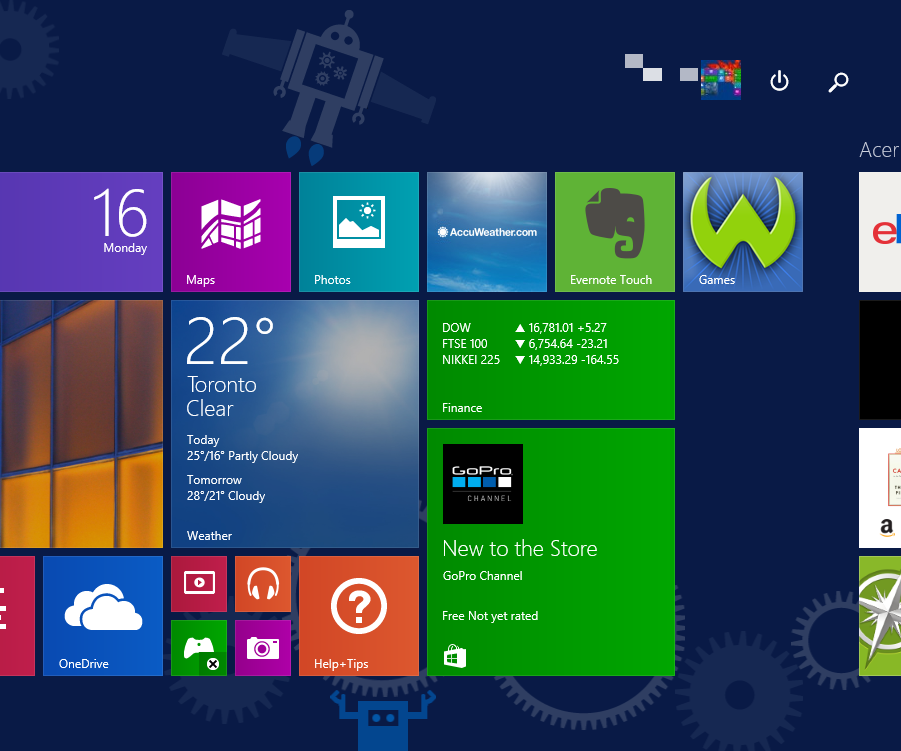Click the Acer group heading

pyautogui.click(x=879, y=150)
